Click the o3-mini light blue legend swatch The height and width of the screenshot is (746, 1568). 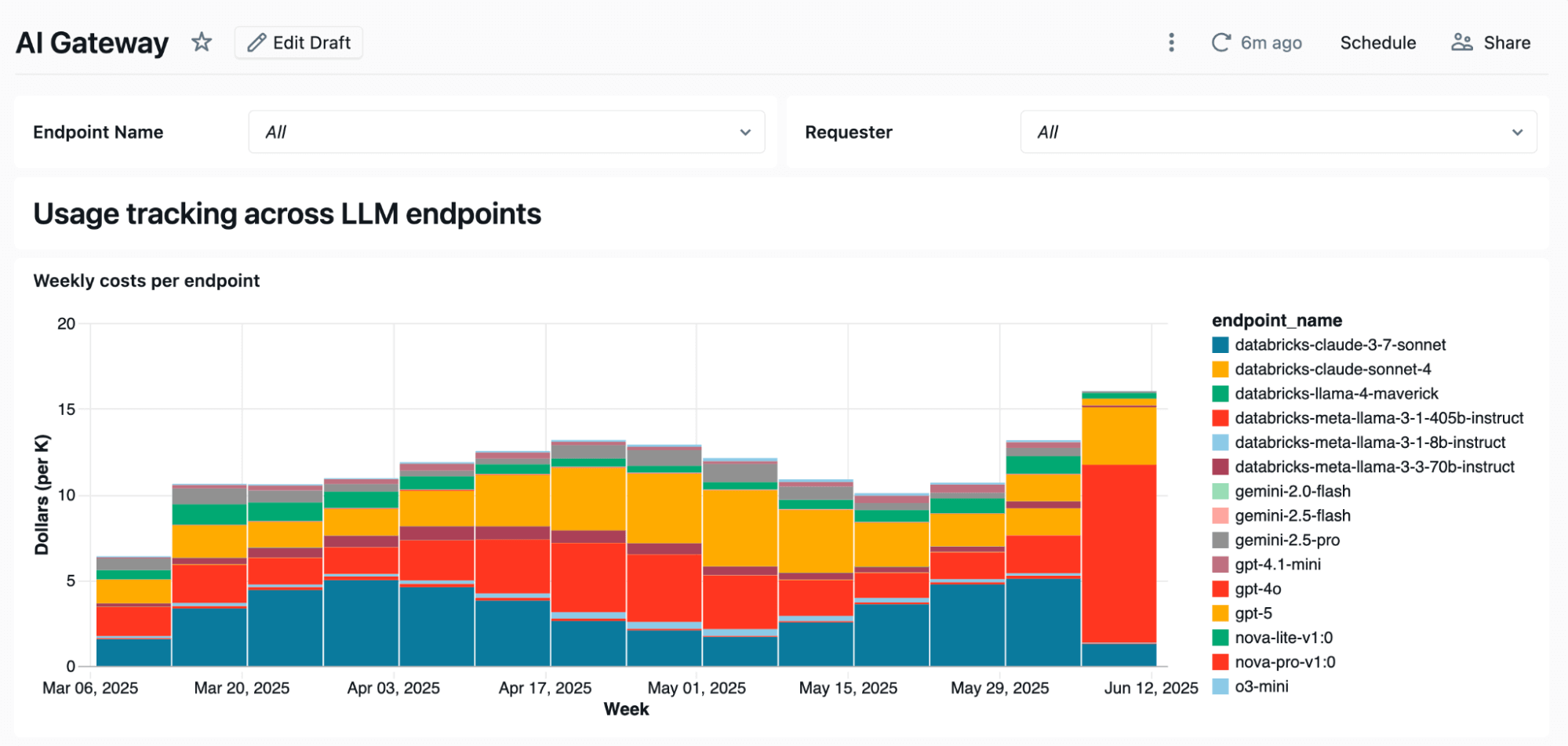[1220, 687]
